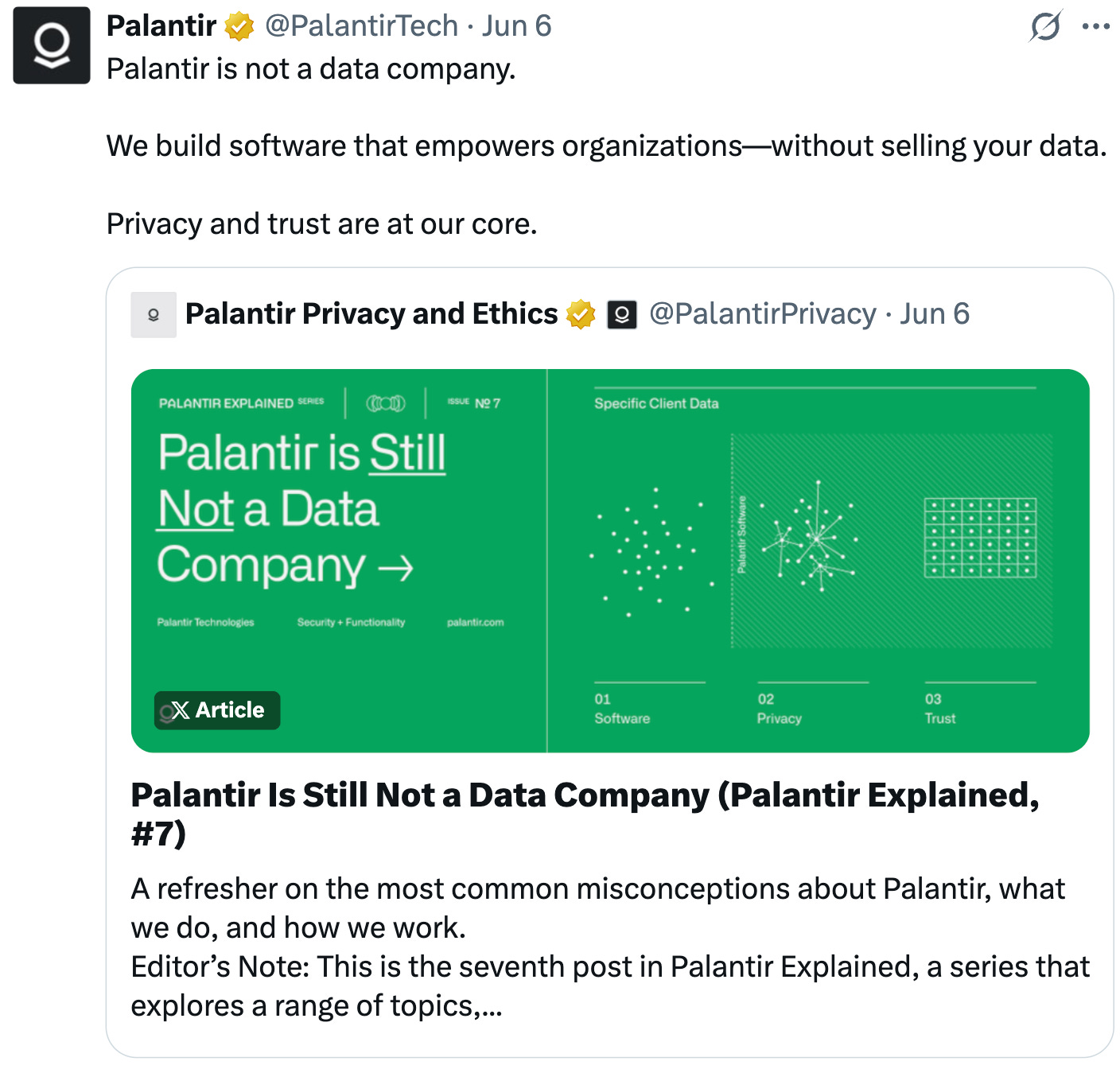Click the gold verified badge beside Palantir
The image size is (1120, 1069).
pyautogui.click(x=239, y=27)
